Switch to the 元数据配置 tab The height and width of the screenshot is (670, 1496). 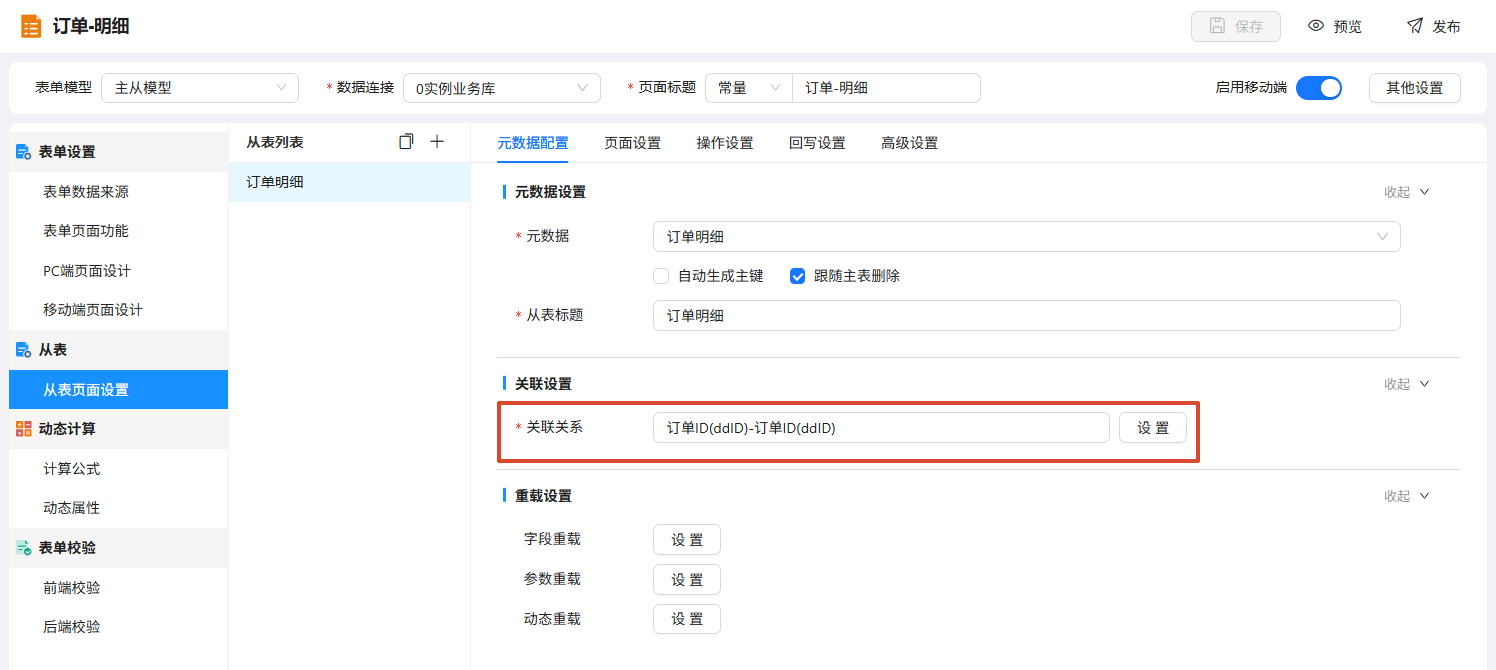[x=533, y=143]
